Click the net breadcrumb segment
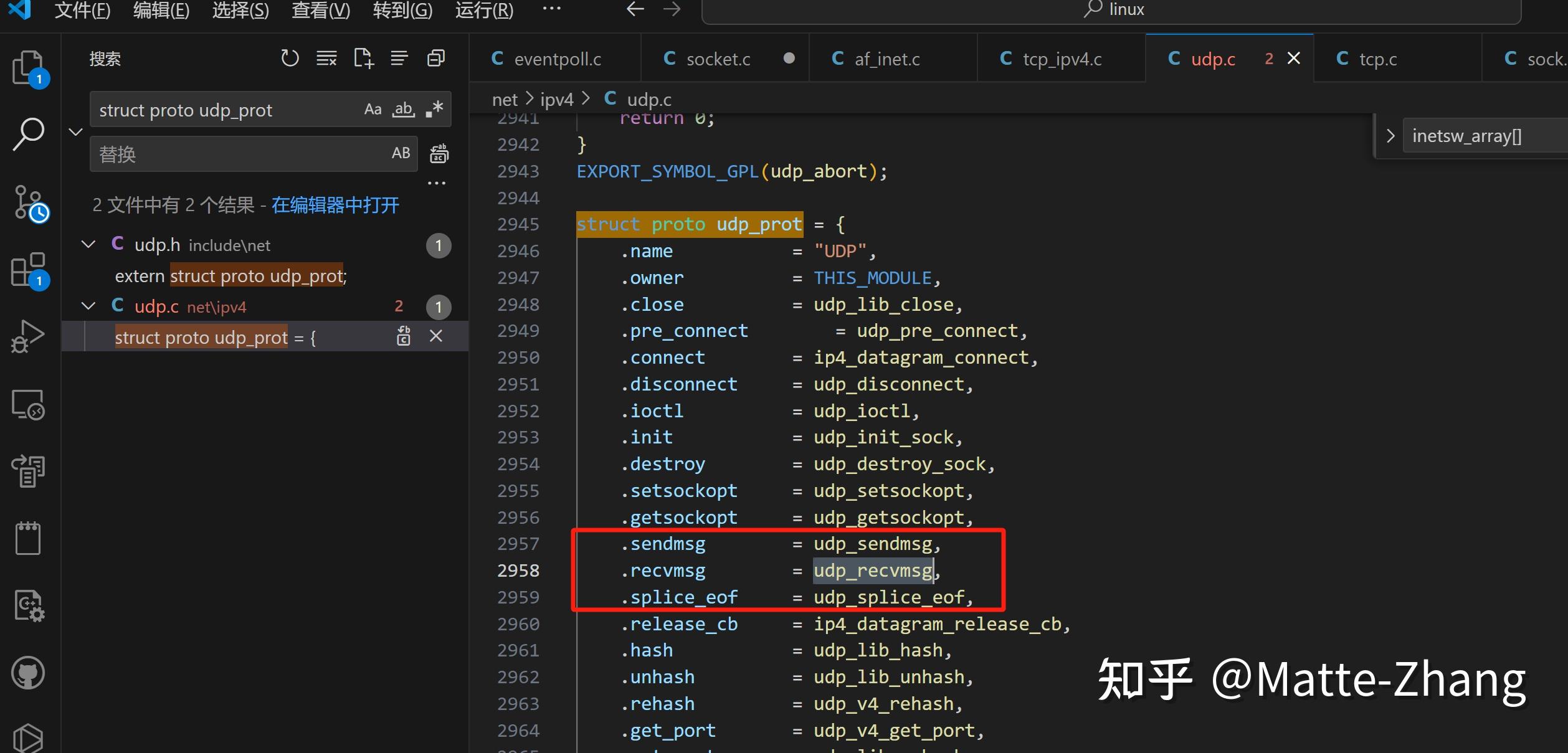 tap(505, 100)
